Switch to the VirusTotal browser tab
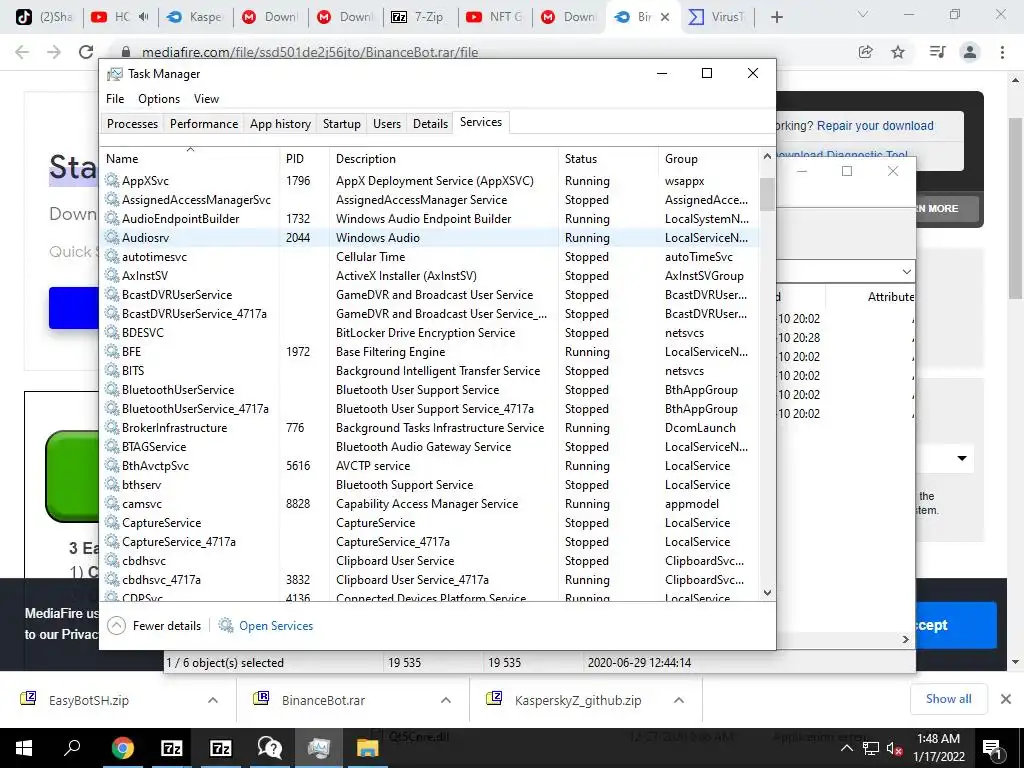The width and height of the screenshot is (1024, 768). tap(718, 17)
